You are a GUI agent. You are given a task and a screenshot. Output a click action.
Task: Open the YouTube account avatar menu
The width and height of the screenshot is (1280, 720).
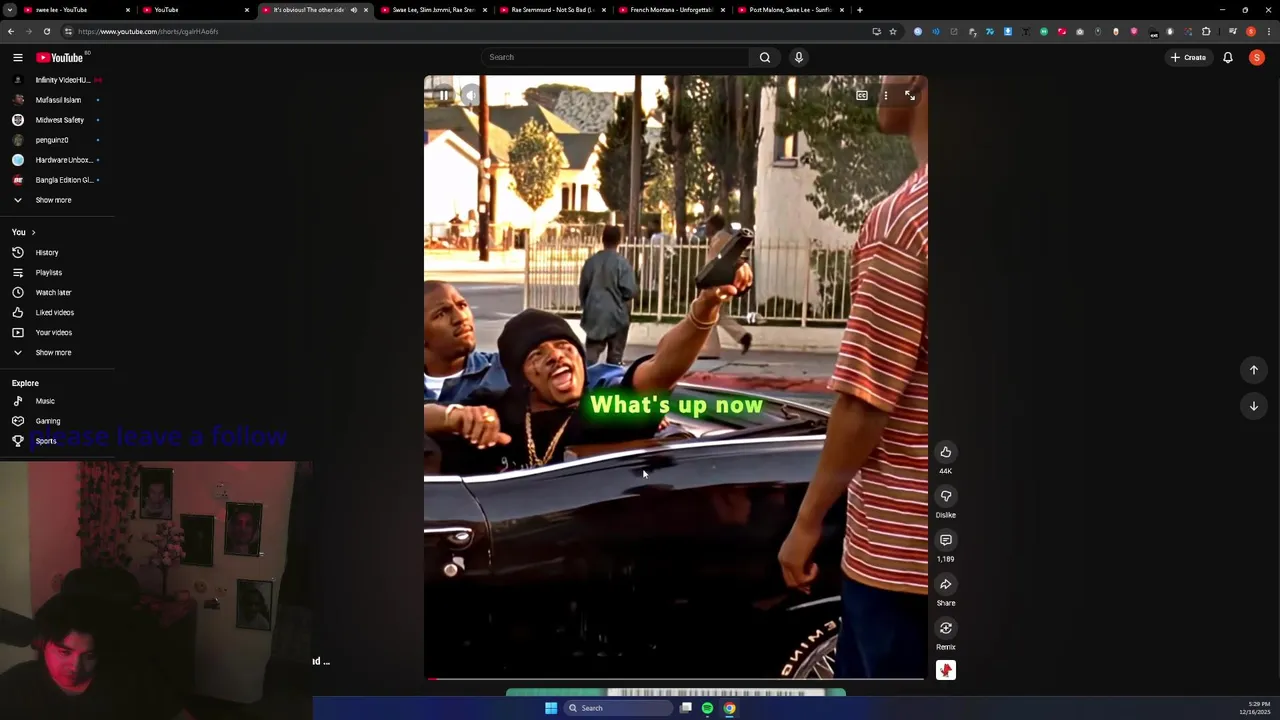point(1257,57)
